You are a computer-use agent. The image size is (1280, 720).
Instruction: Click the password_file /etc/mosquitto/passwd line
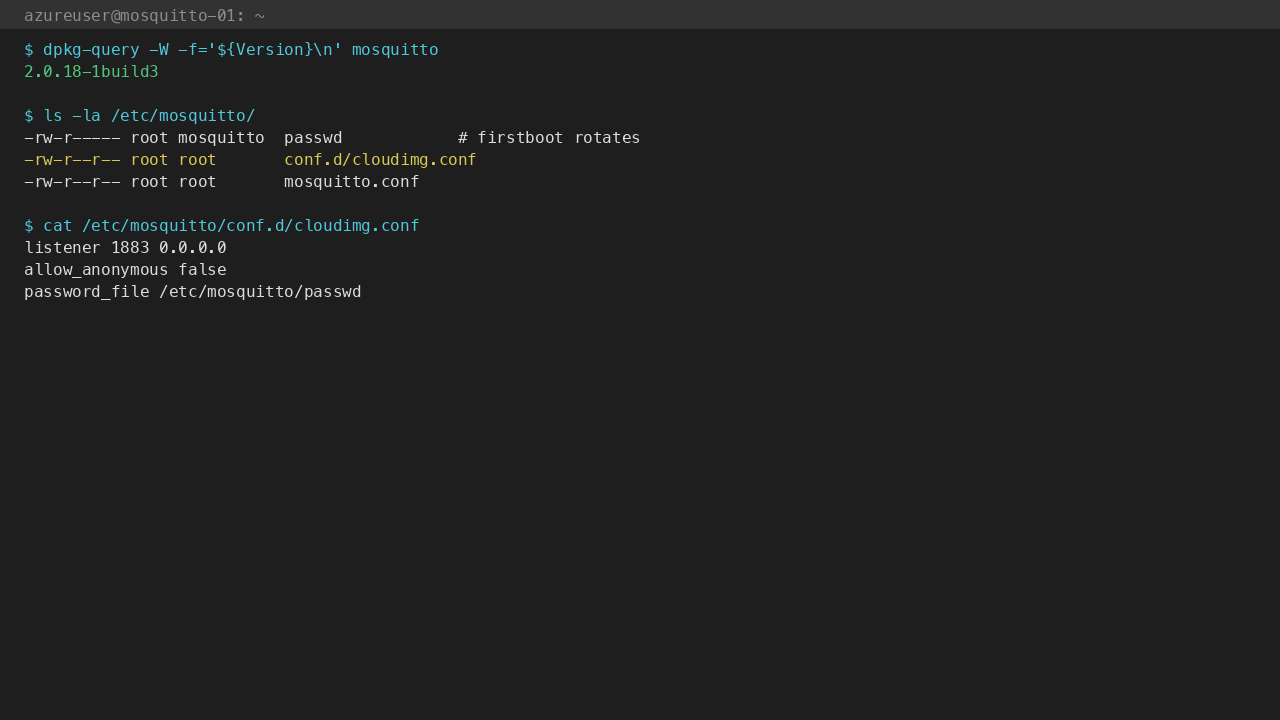192,292
